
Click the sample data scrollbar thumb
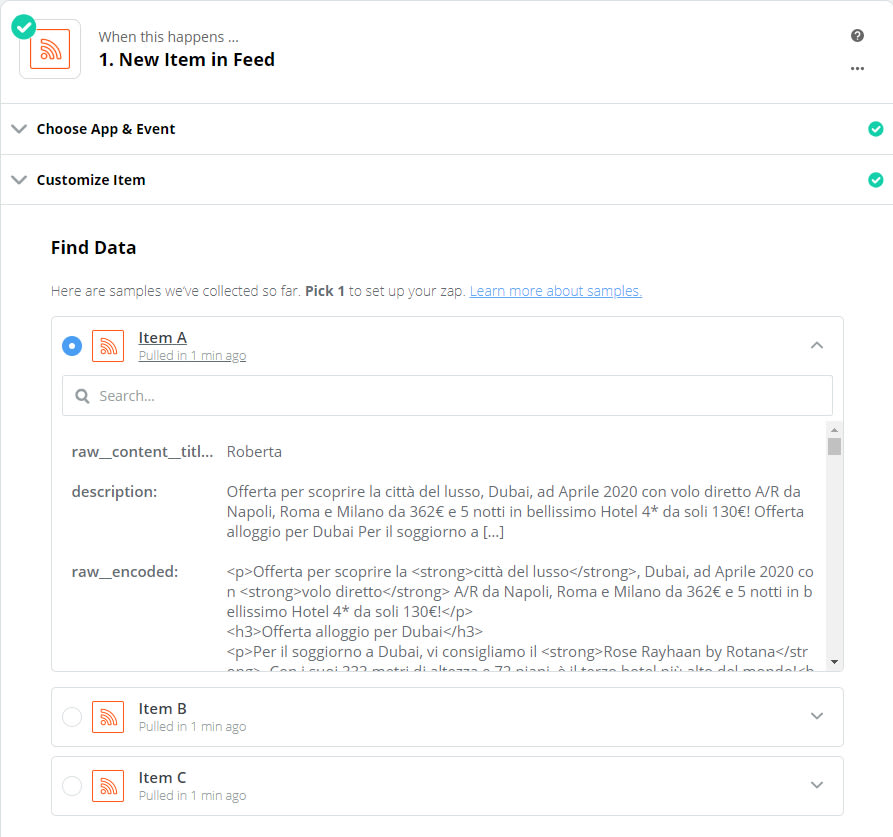click(834, 446)
